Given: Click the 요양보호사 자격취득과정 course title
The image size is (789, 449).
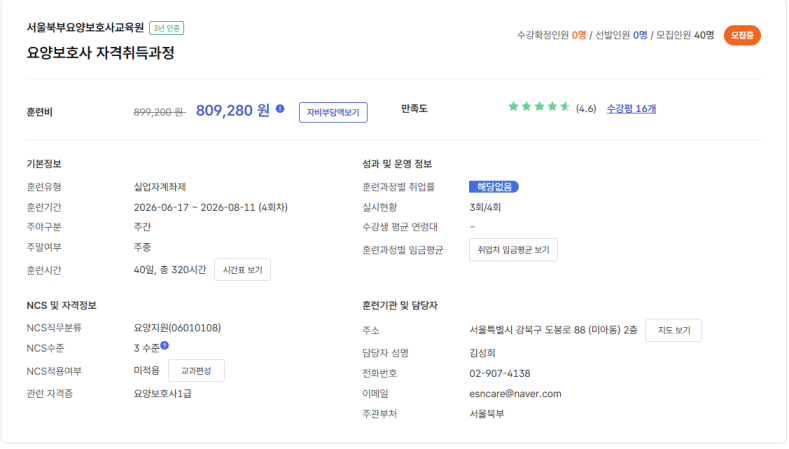Looking at the screenshot, I should click(x=100, y=53).
